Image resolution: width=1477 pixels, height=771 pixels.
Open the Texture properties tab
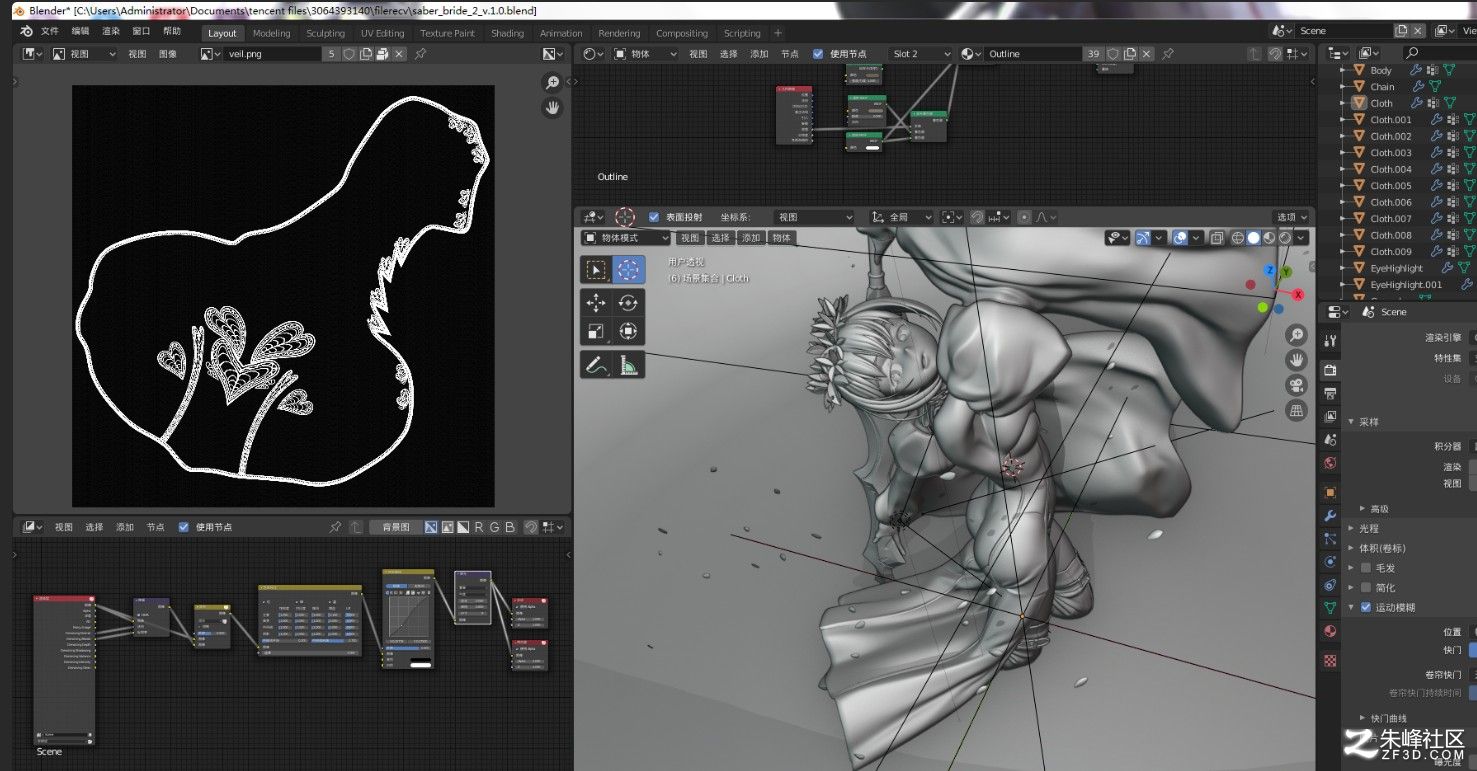[1330, 660]
